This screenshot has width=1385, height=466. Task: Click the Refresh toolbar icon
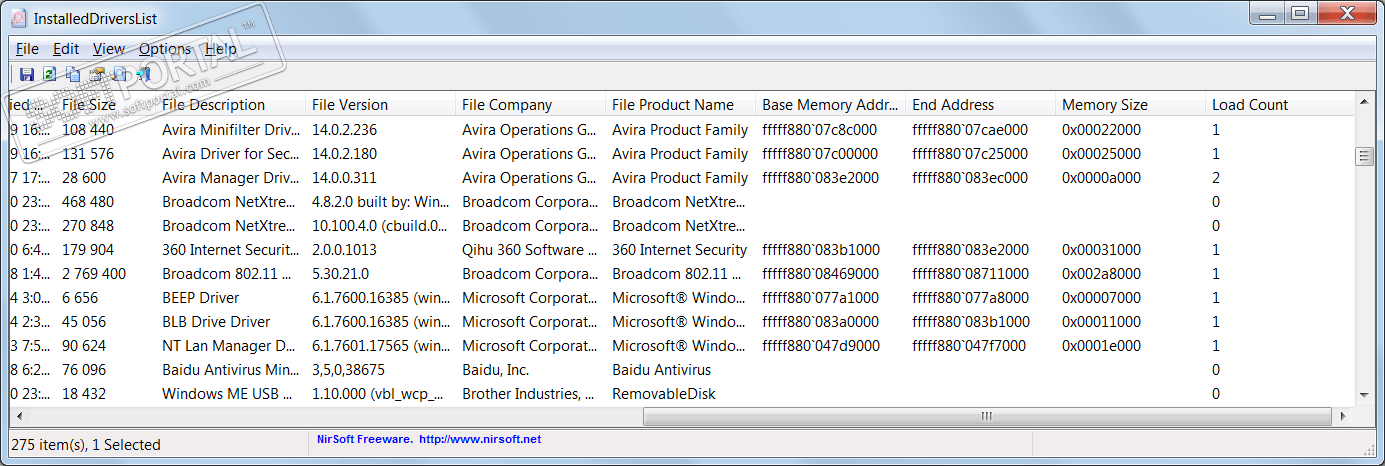coord(49,74)
